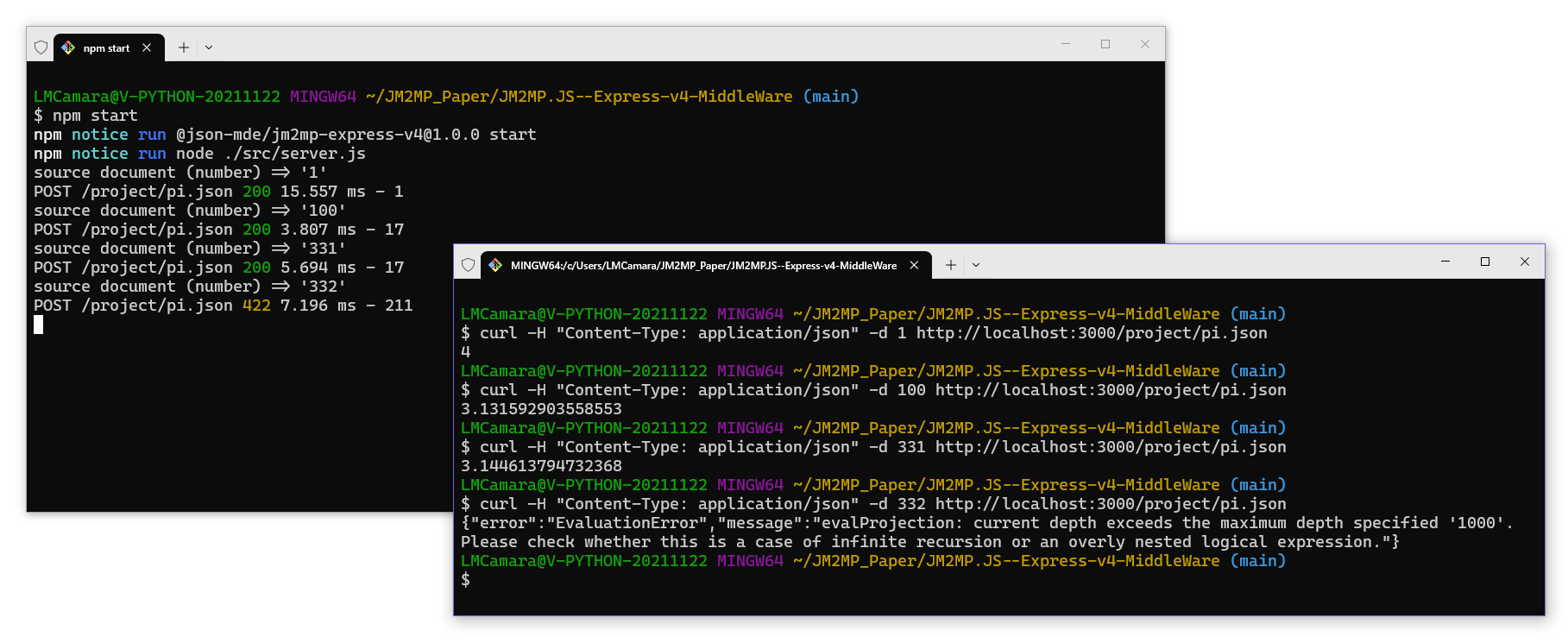Click the curl command with -d 100
The width and height of the screenshot is (1568, 643).
coord(873,390)
